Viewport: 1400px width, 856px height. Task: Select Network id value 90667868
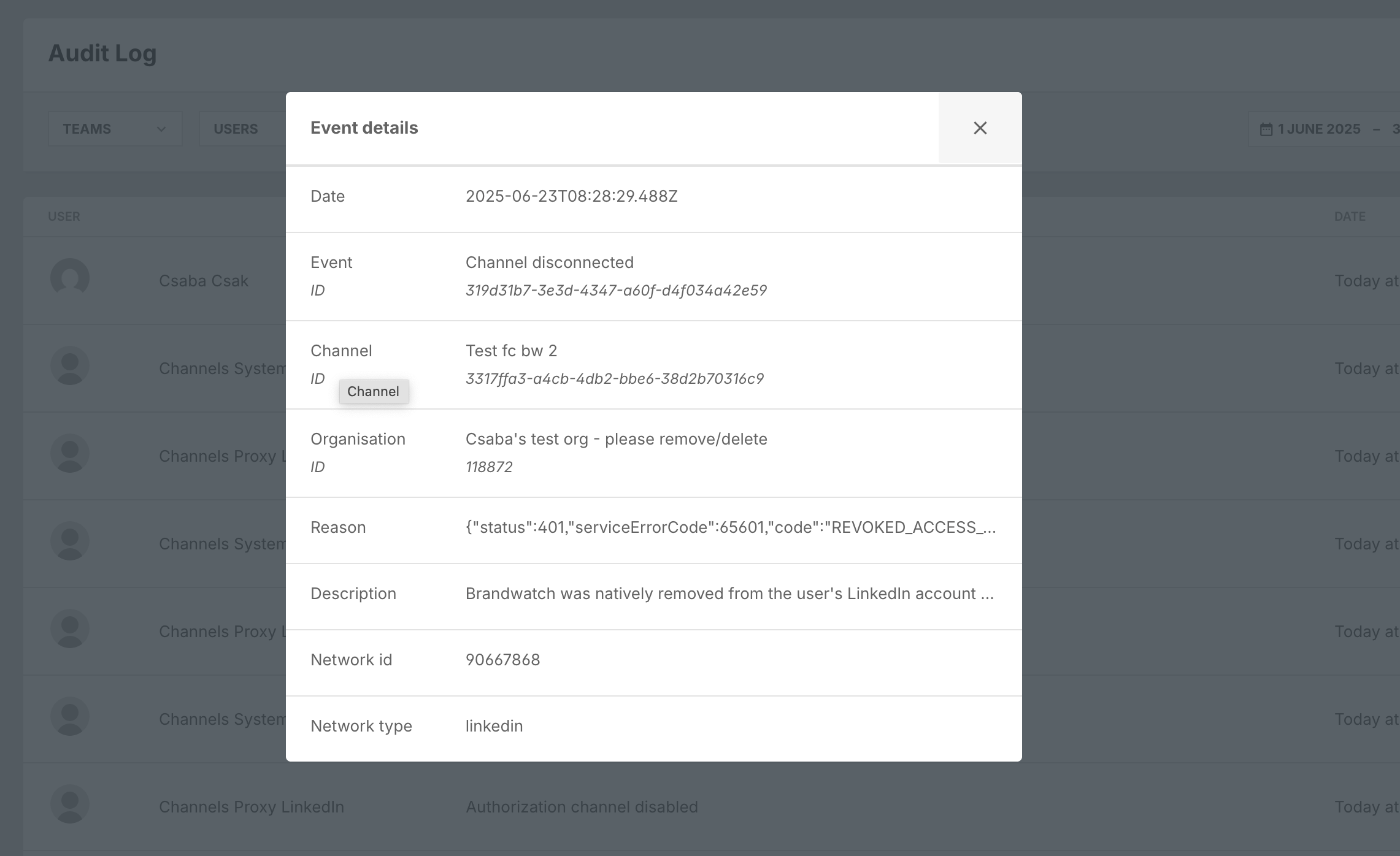[502, 660]
